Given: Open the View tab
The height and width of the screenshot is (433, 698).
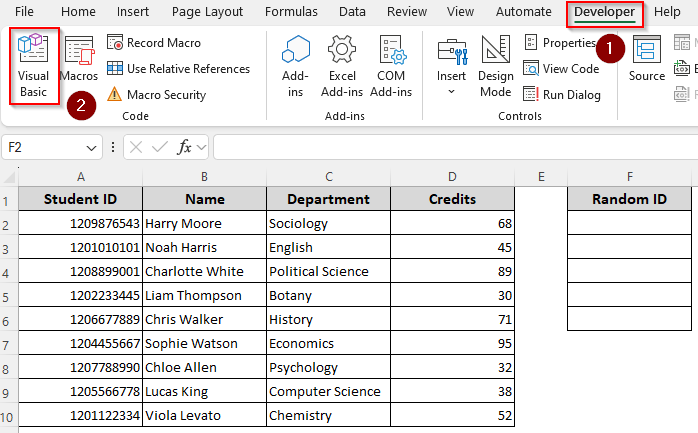Looking at the screenshot, I should pos(460,12).
